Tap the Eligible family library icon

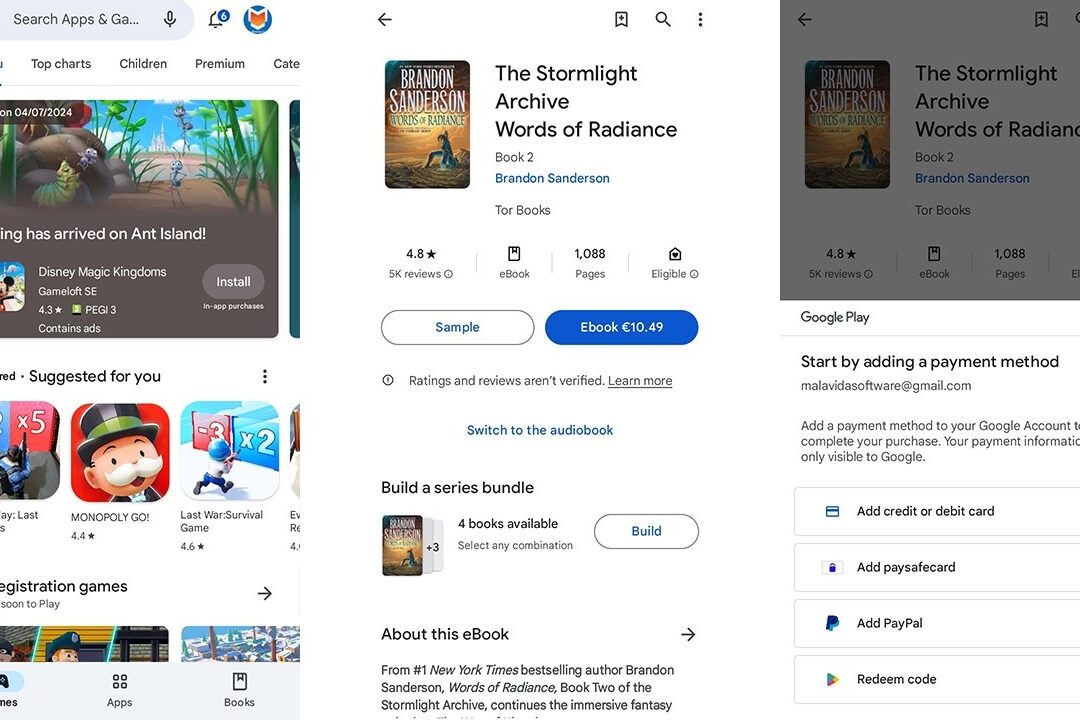675,254
